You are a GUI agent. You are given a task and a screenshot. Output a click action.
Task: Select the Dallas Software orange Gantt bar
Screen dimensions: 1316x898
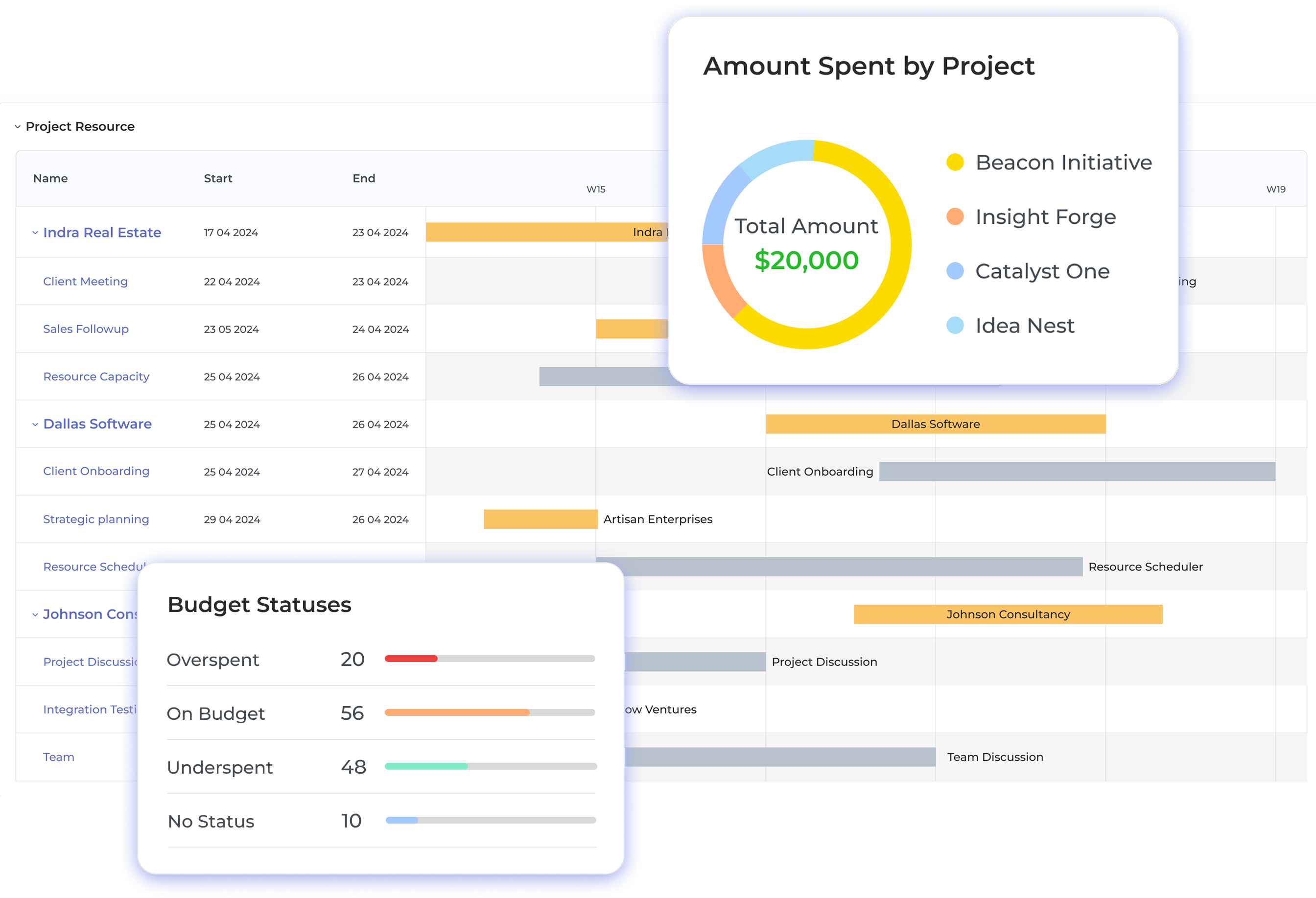pos(936,424)
